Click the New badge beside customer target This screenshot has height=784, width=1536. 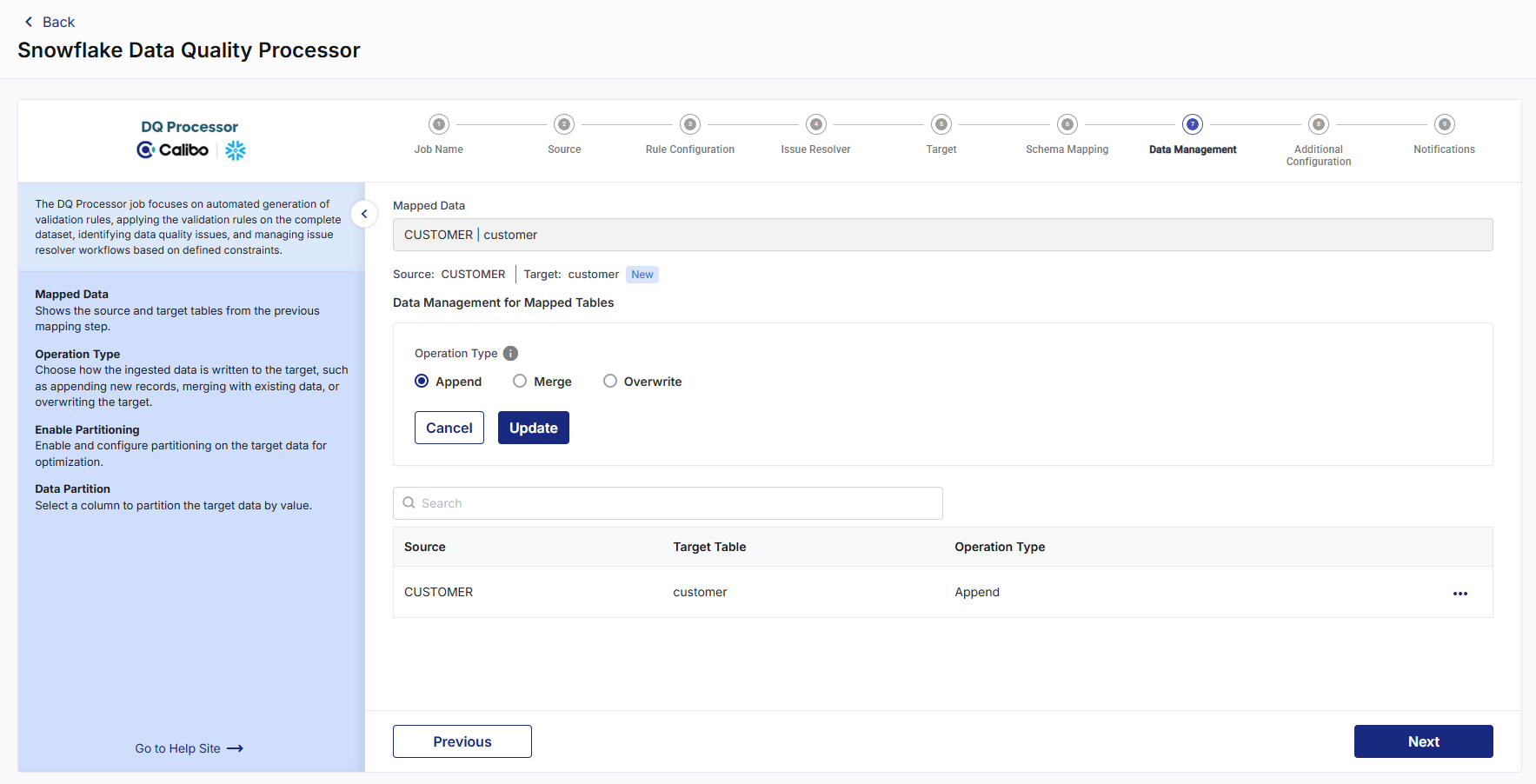point(642,275)
